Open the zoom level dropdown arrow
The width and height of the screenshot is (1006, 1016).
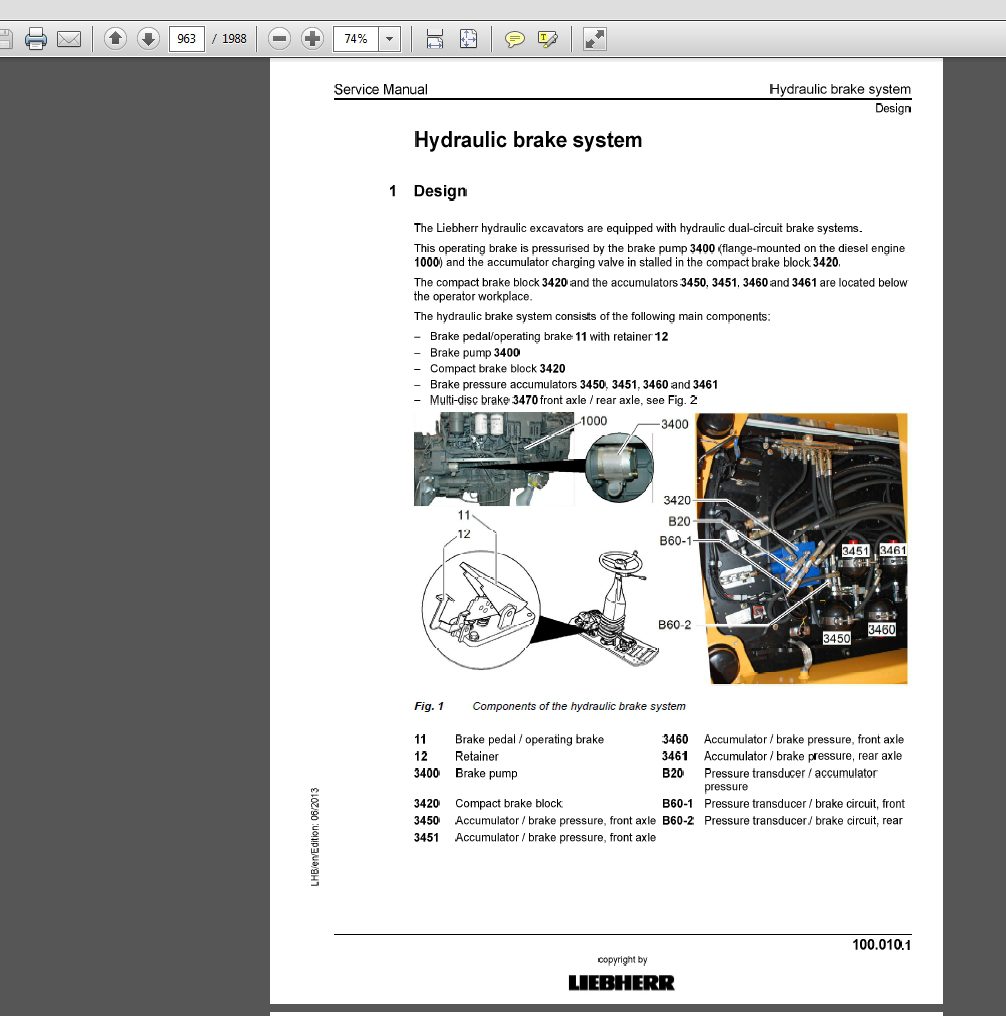click(389, 39)
